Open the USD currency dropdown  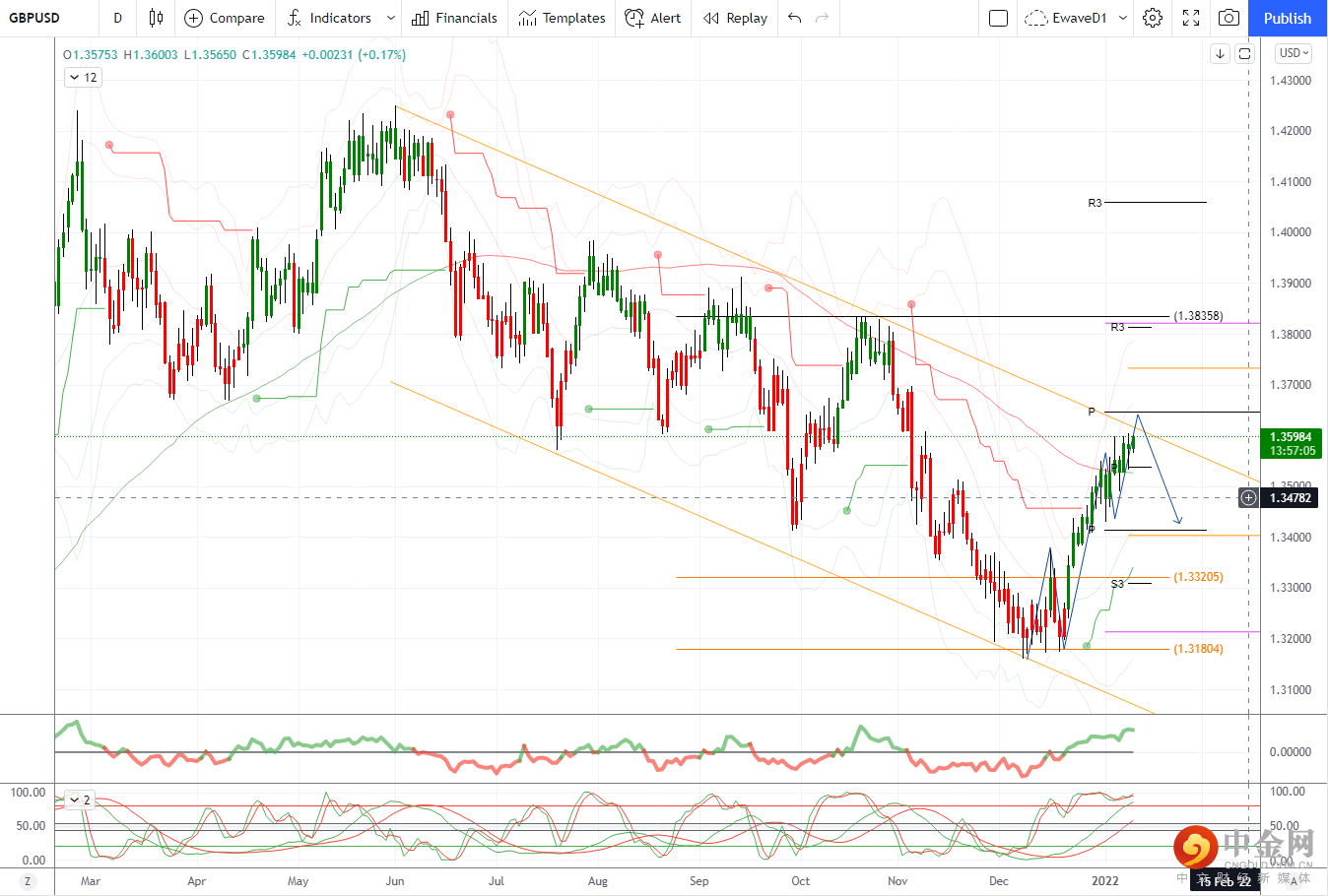(1294, 53)
